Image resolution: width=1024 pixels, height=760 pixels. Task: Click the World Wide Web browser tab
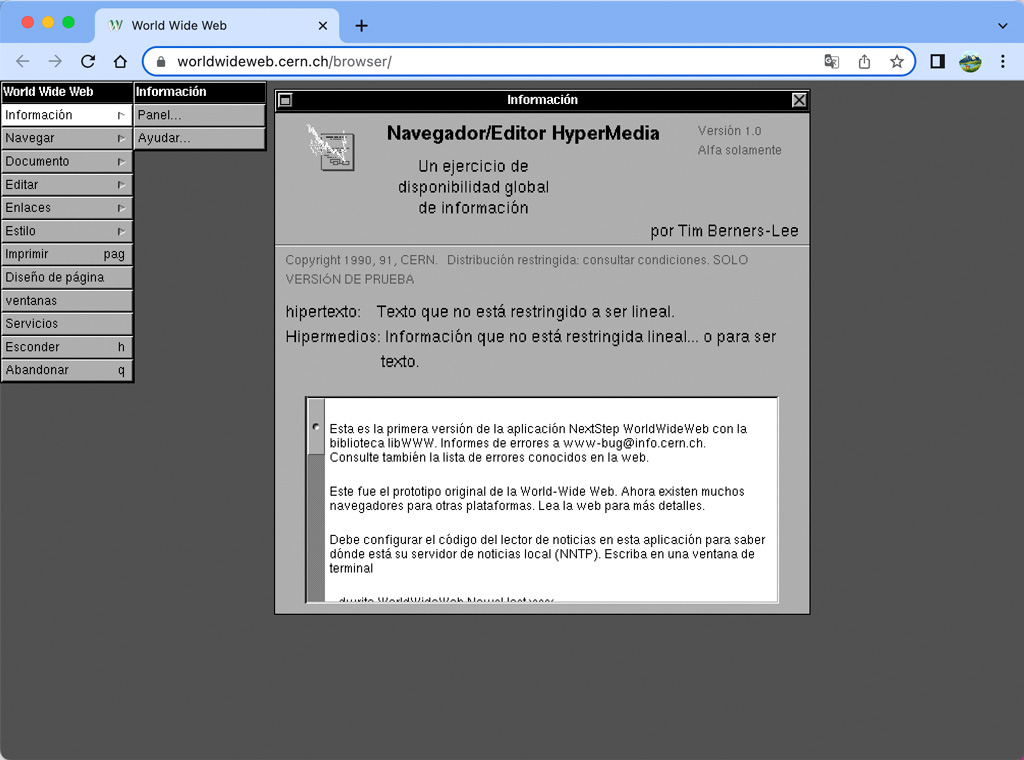point(217,25)
